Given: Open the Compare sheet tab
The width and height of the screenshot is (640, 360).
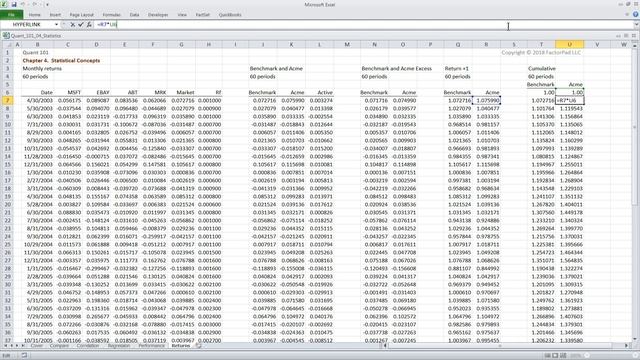Looking at the screenshot, I should 59,346.
